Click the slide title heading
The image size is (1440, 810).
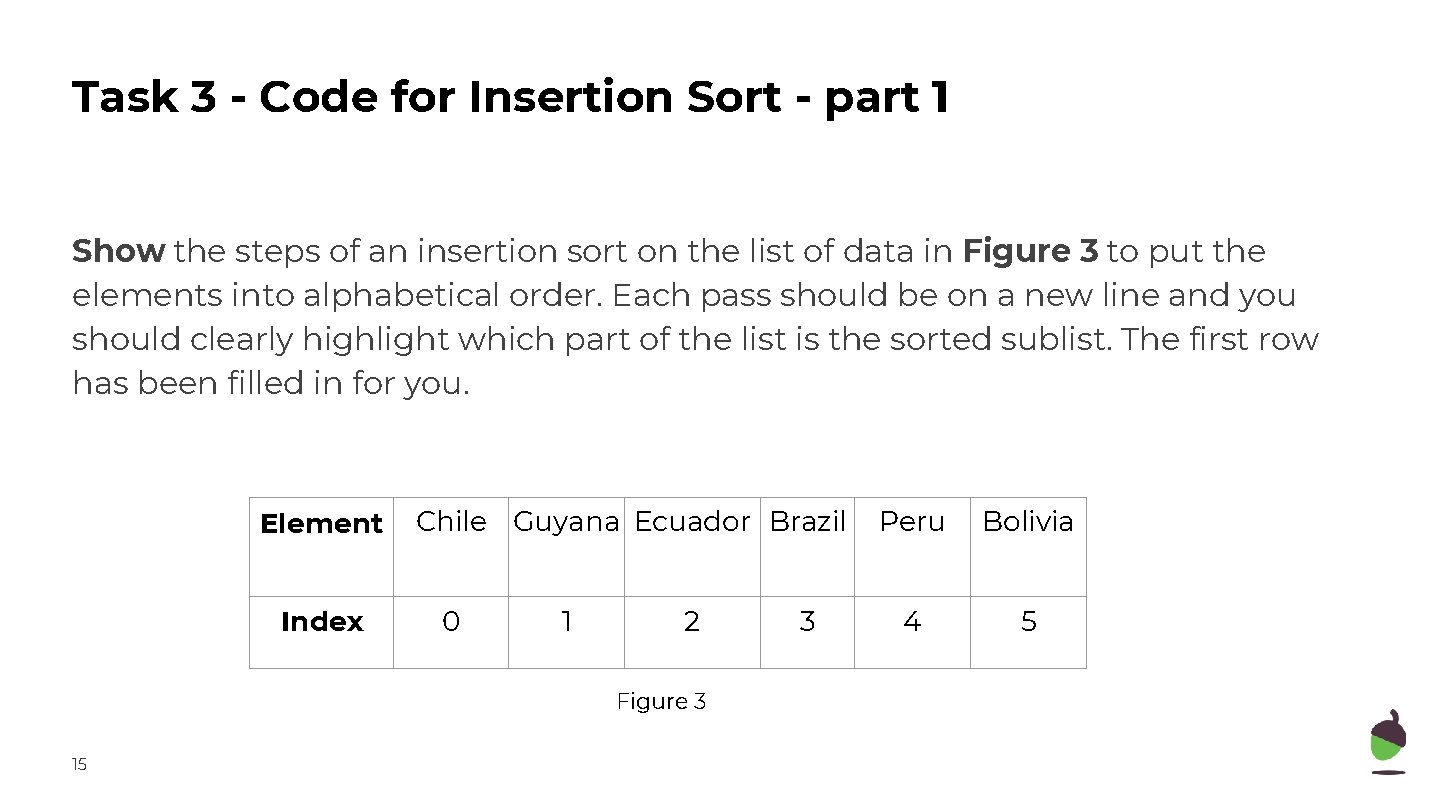(510, 97)
